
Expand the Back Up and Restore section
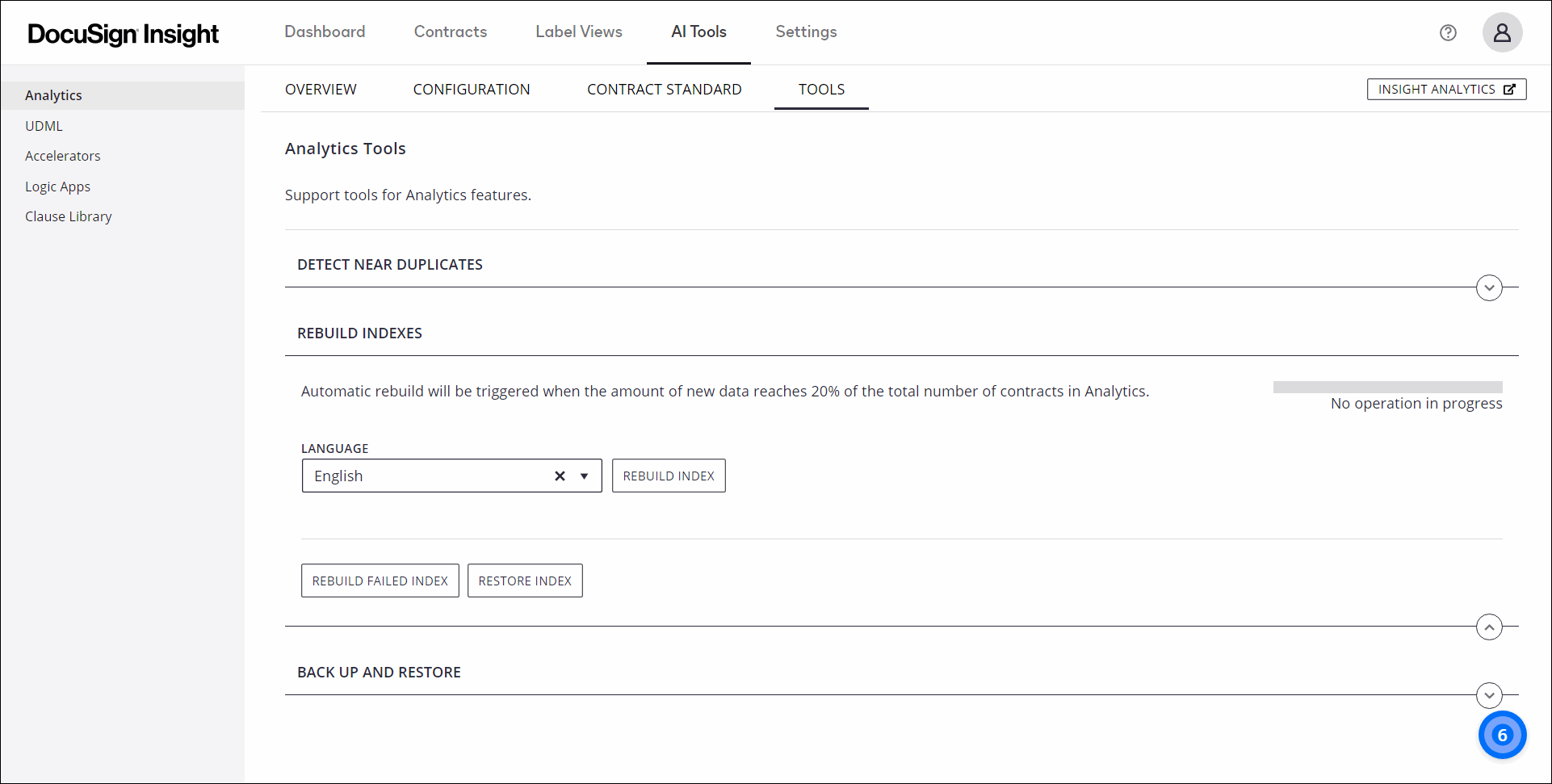(1489, 695)
